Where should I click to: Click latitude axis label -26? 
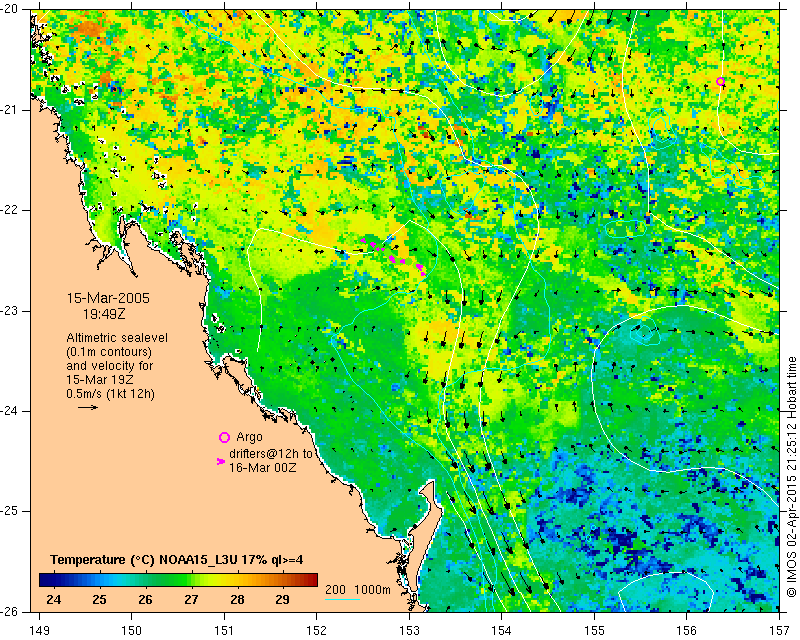point(10,611)
